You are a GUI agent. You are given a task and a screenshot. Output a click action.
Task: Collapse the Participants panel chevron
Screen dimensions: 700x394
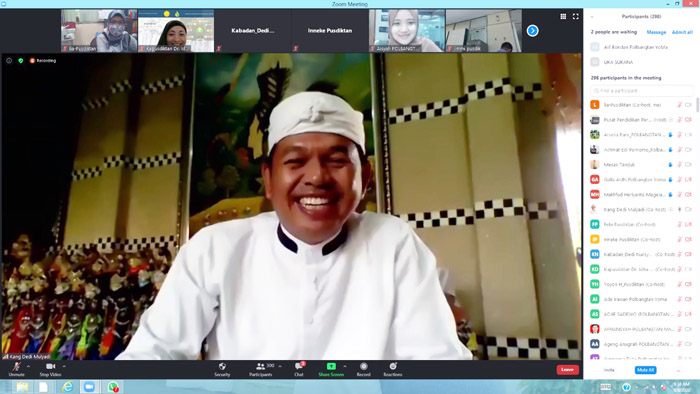[592, 17]
